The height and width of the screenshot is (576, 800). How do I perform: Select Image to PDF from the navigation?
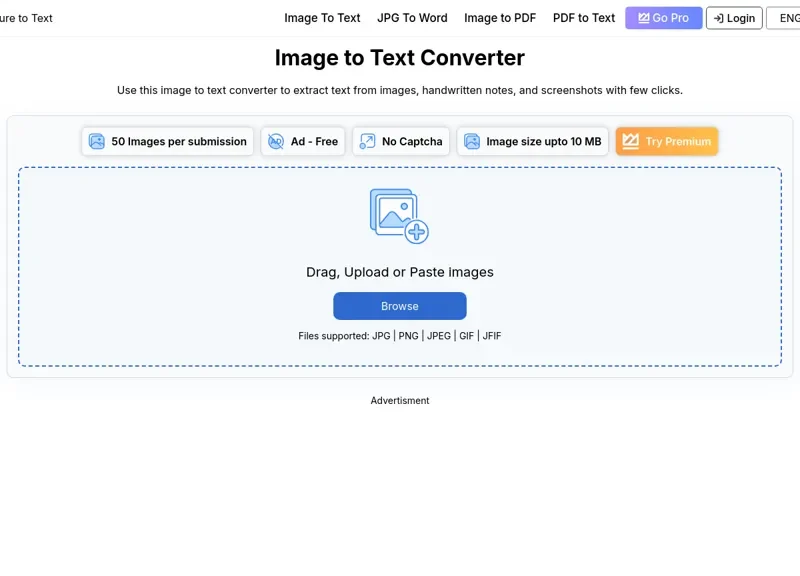click(x=499, y=17)
